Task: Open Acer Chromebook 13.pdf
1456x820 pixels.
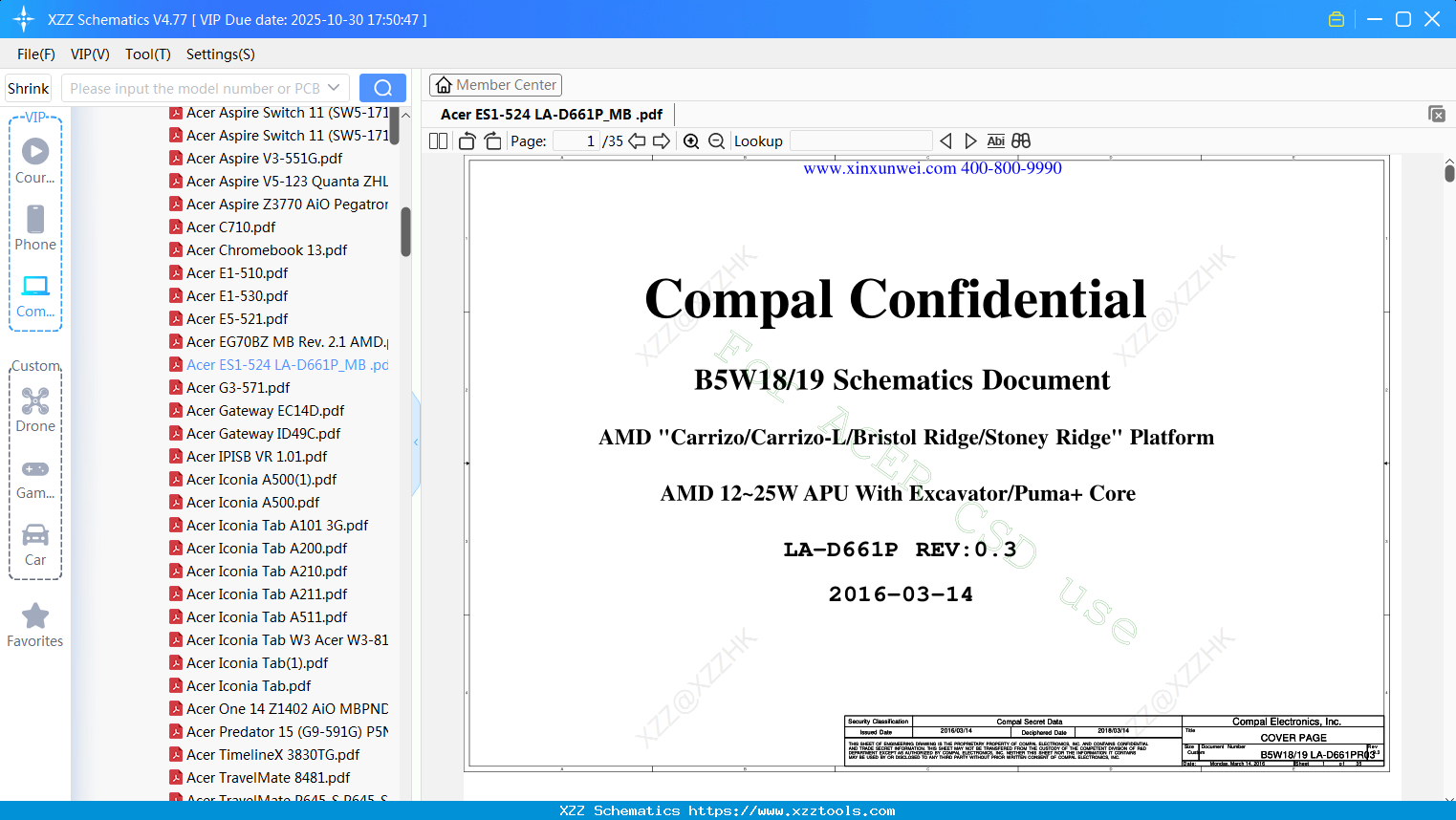Action: [x=258, y=250]
